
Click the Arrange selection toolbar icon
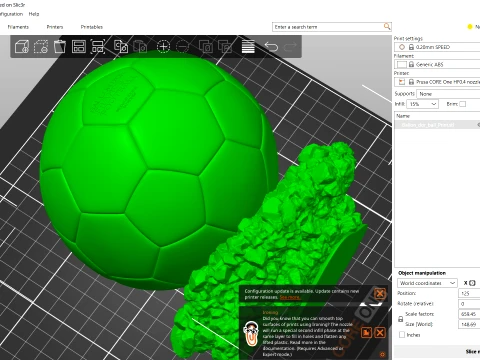coord(98,47)
